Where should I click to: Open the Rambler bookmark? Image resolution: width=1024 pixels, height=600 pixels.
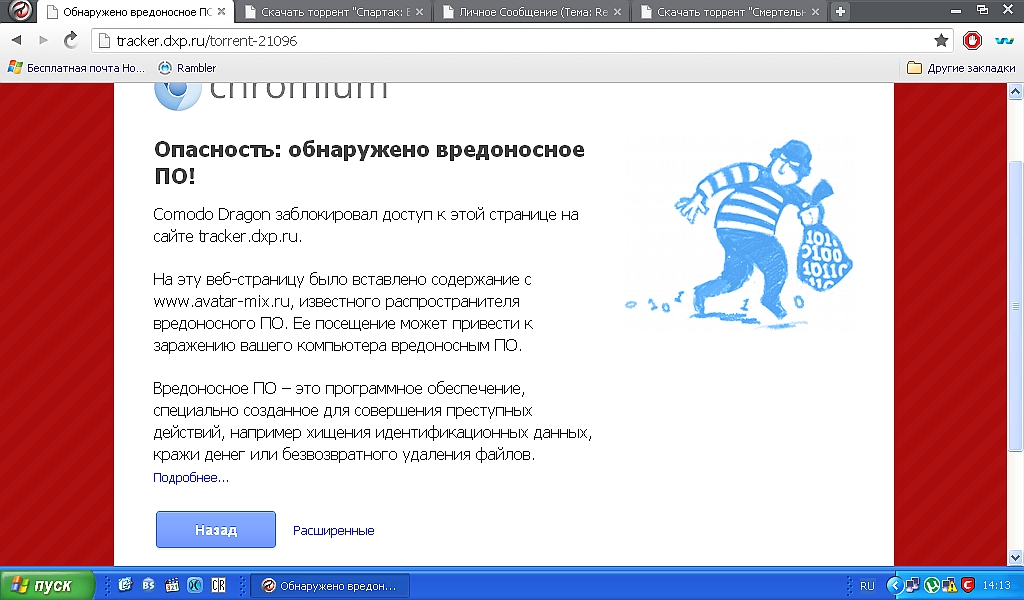[187, 68]
